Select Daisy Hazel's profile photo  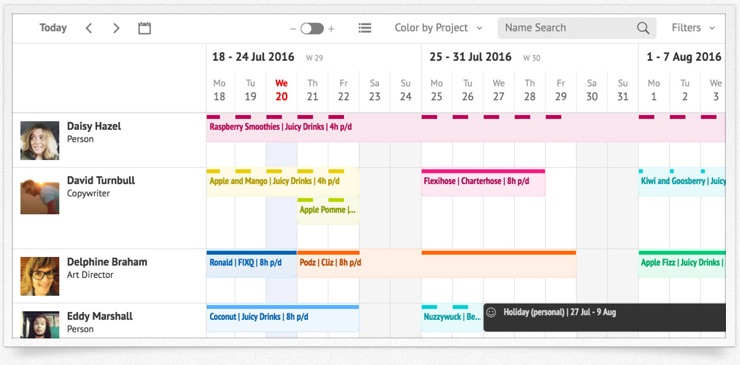tap(40, 140)
